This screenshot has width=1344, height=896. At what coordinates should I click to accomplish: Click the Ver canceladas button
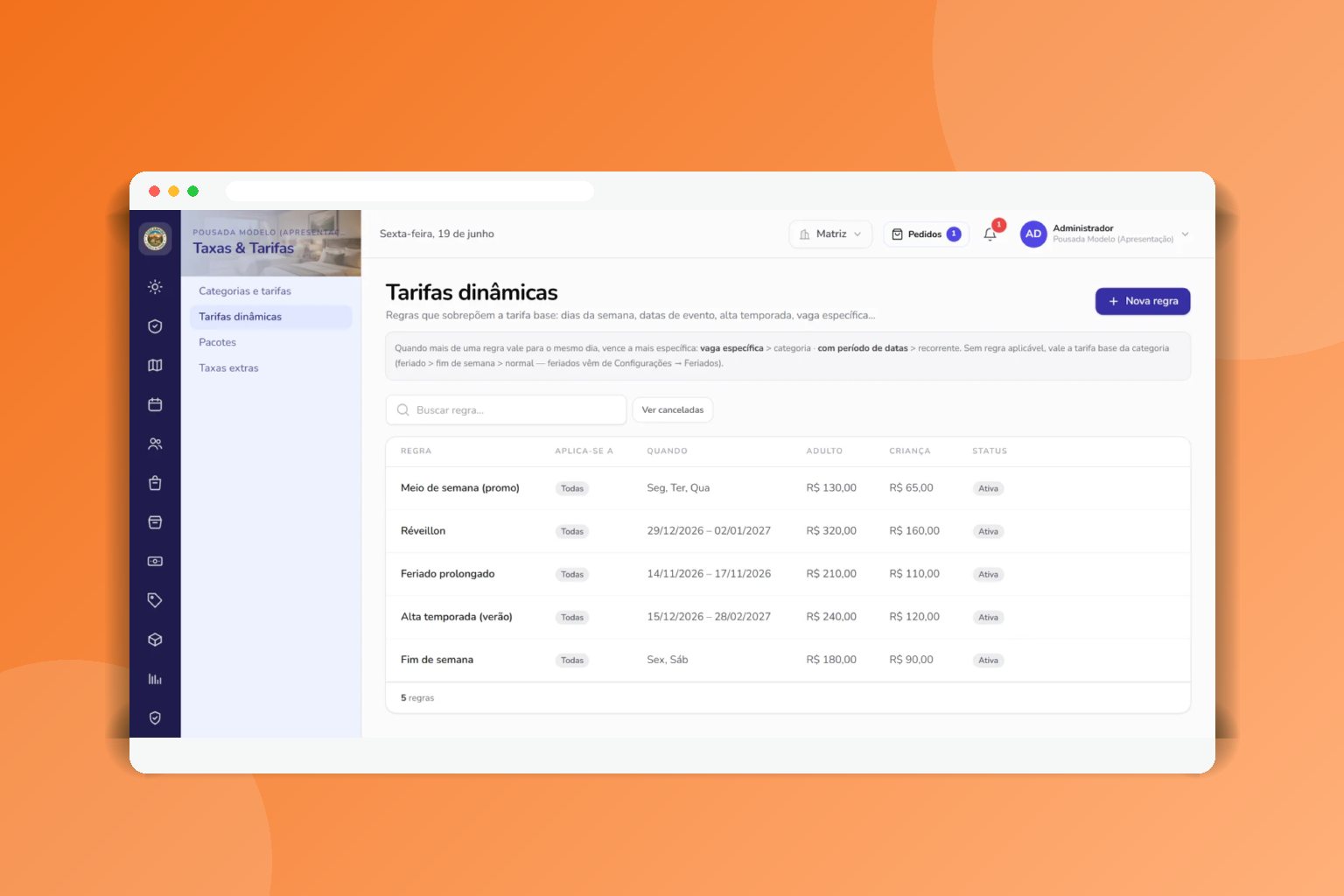[673, 409]
